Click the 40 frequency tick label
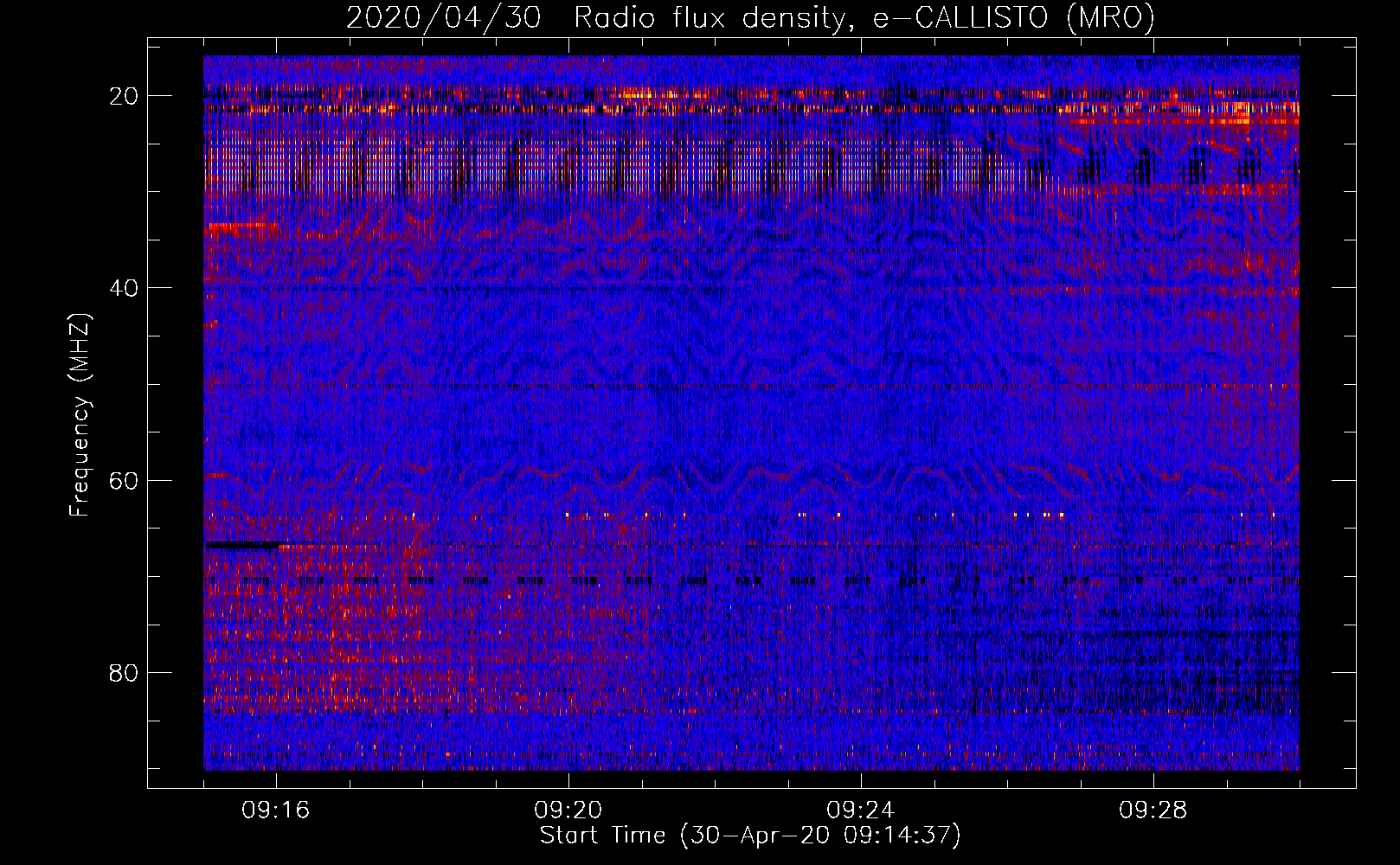 (x=124, y=288)
